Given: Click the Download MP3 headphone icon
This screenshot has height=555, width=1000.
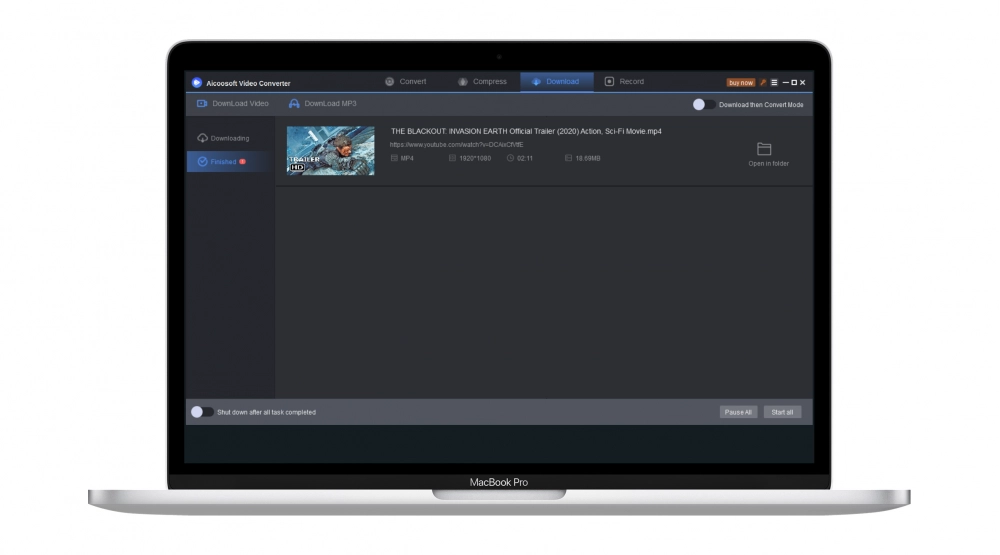Looking at the screenshot, I should click(x=294, y=104).
